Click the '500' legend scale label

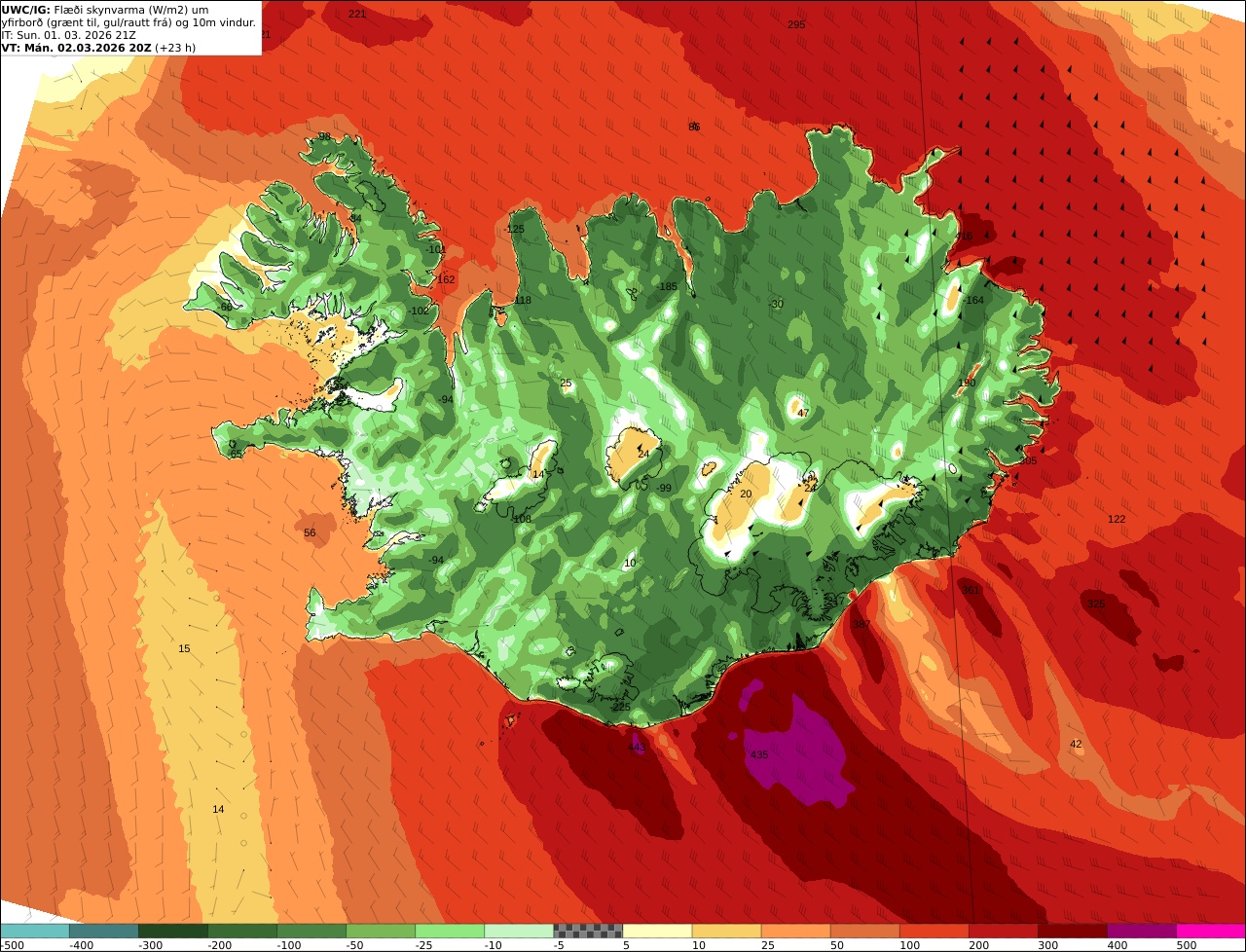point(1186,944)
